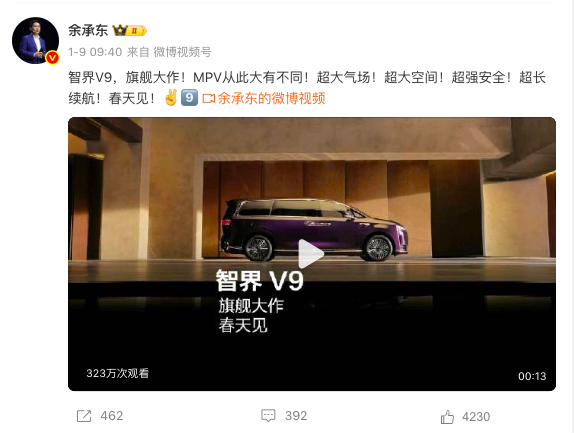This screenshot has width=574, height=433.
Task: Click the 微博视频号 source link
Action: tap(182, 52)
